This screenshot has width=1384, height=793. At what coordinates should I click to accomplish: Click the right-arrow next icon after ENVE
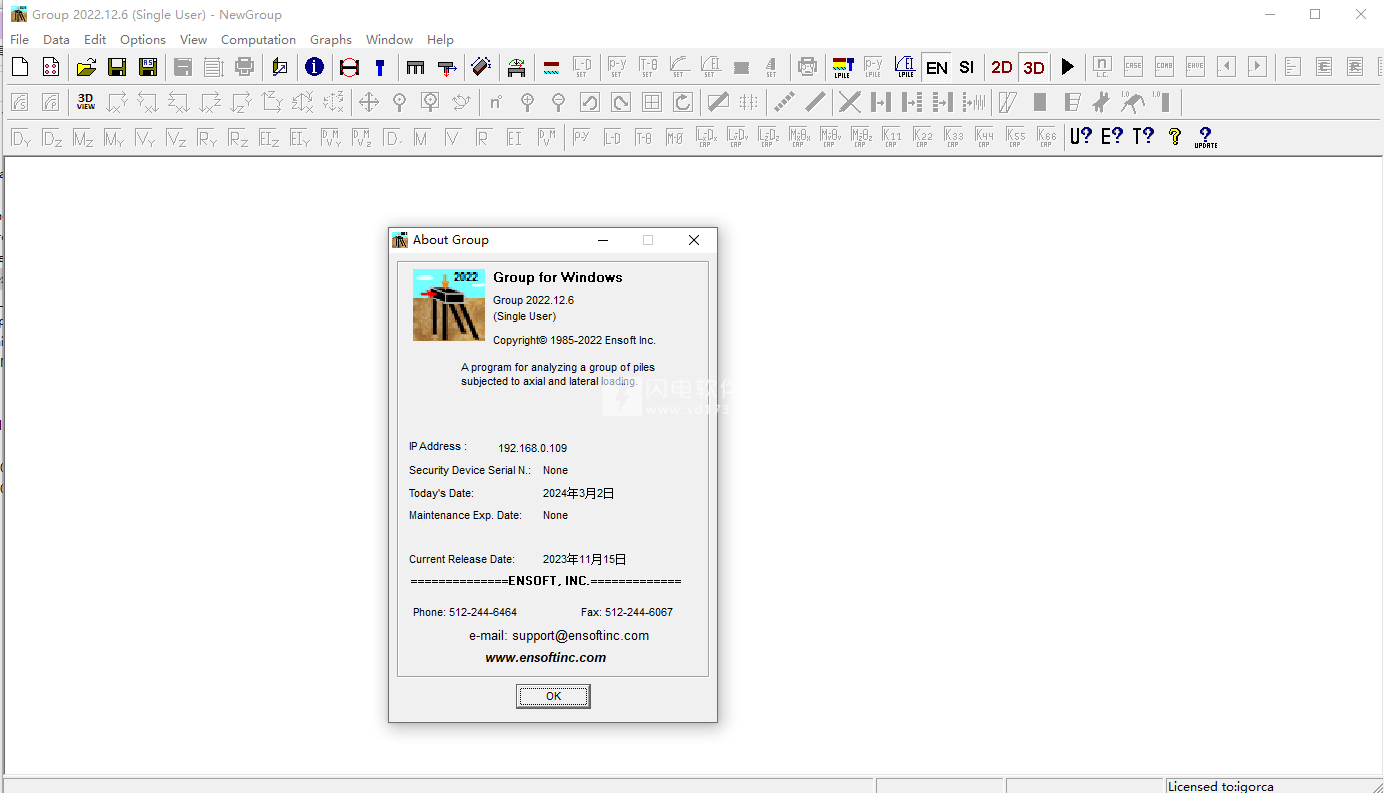(x=1257, y=67)
